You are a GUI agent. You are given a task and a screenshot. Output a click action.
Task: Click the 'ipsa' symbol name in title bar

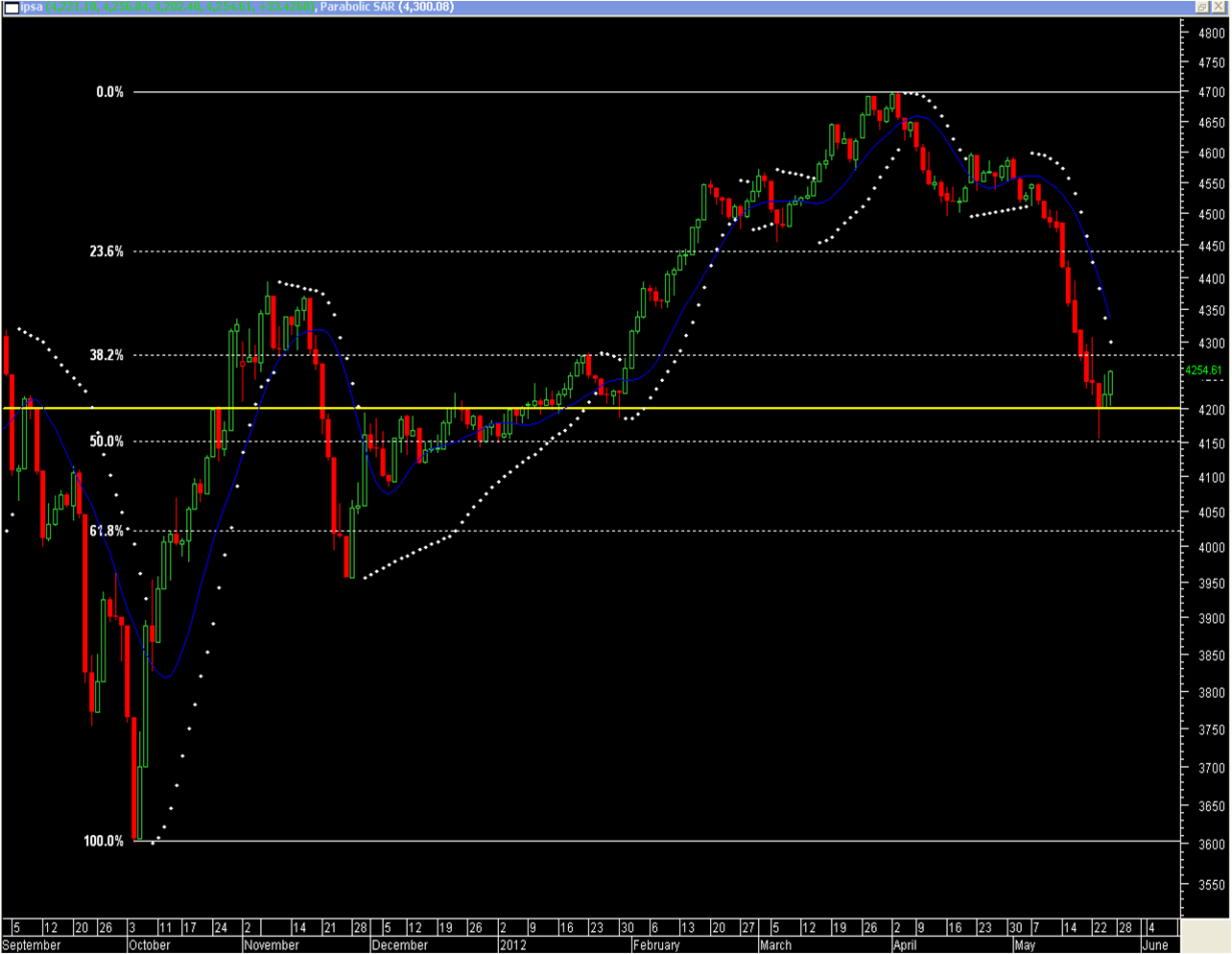32,7
